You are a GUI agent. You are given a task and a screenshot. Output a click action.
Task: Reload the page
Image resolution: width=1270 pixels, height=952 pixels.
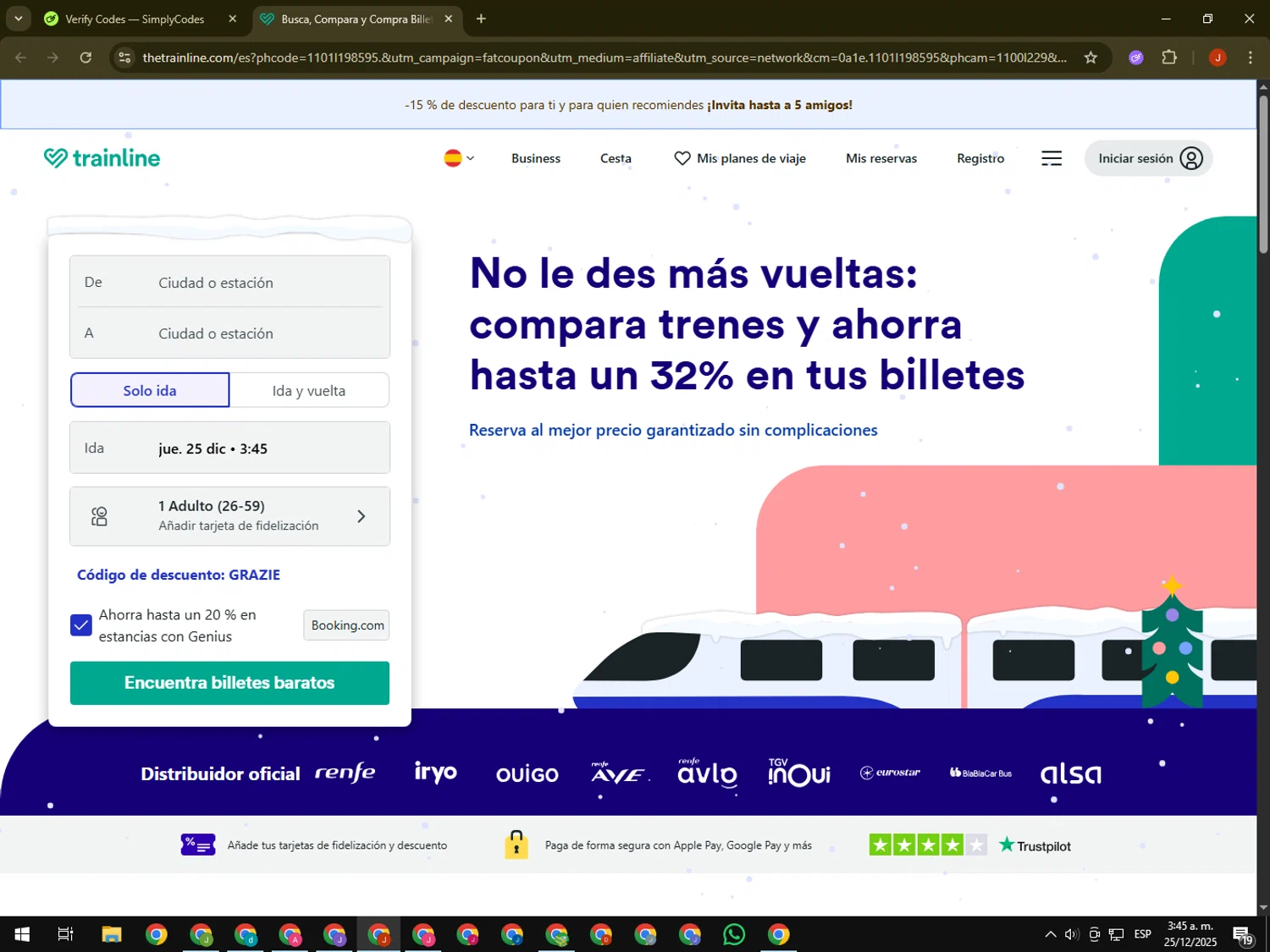point(86,58)
